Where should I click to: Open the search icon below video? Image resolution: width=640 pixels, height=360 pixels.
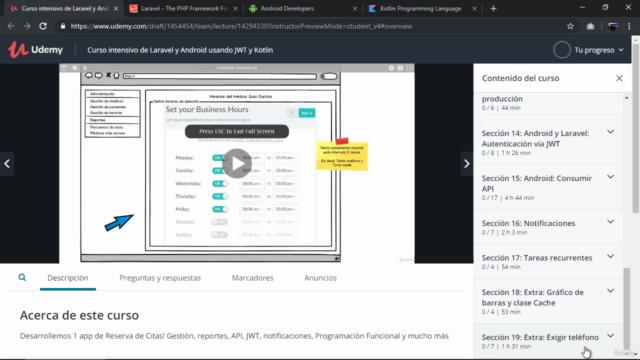point(22,278)
